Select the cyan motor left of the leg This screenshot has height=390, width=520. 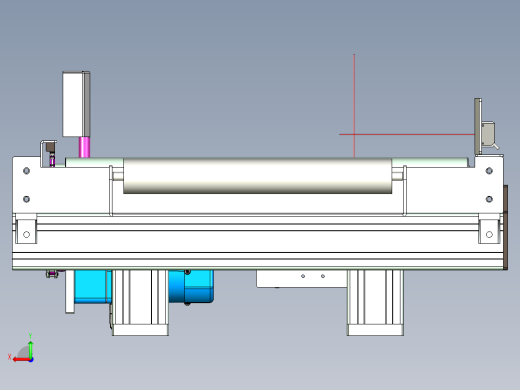point(93,287)
